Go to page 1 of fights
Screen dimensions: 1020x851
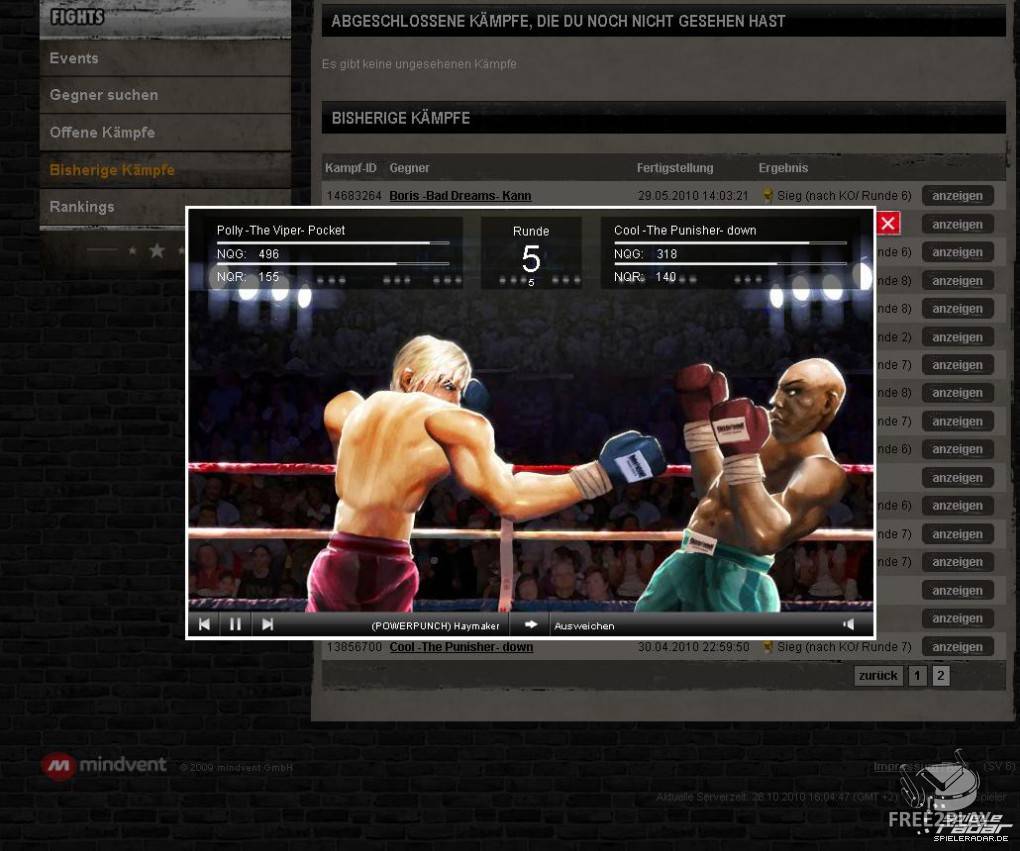click(x=917, y=675)
